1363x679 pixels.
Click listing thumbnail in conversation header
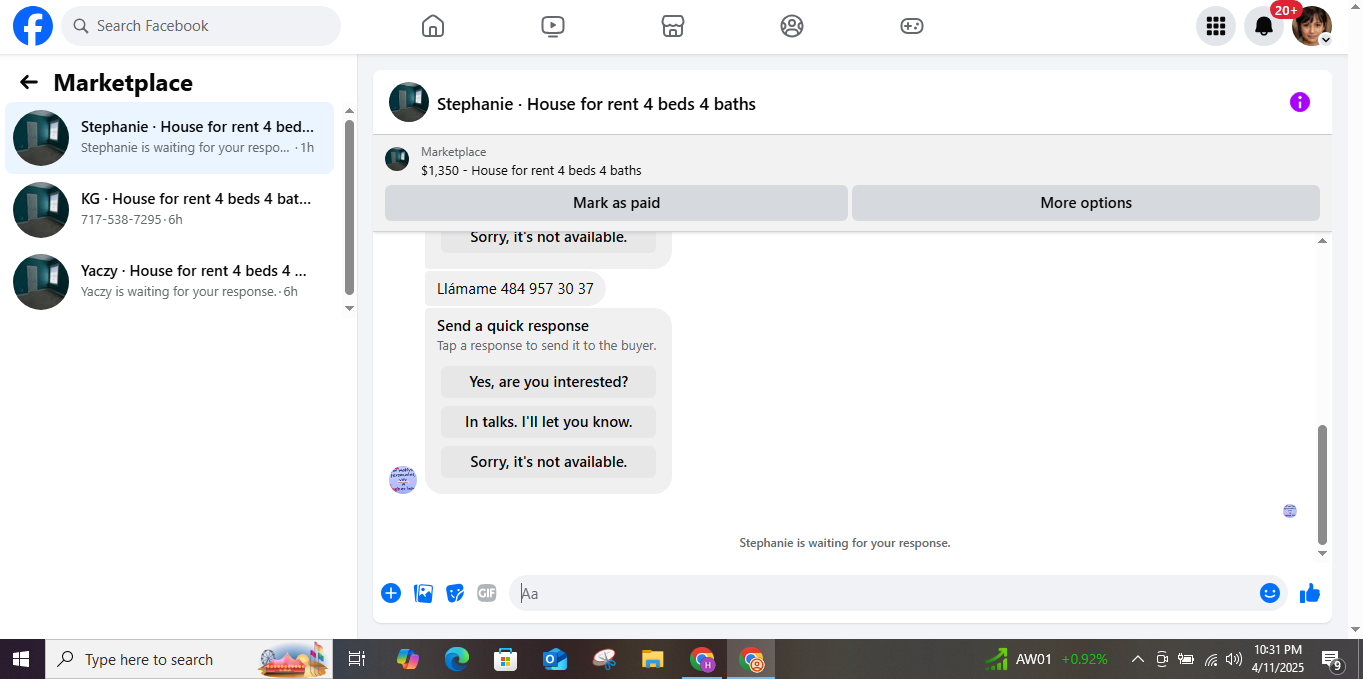[x=409, y=102]
